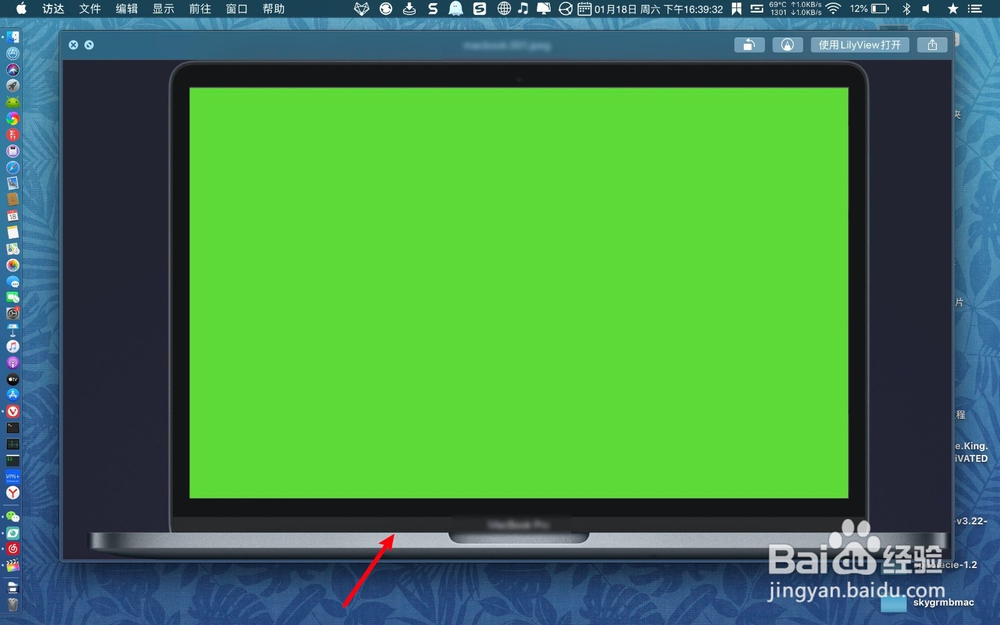Open Final Cut Pro in Dock
The width and height of the screenshot is (1000, 625).
click(x=13, y=565)
